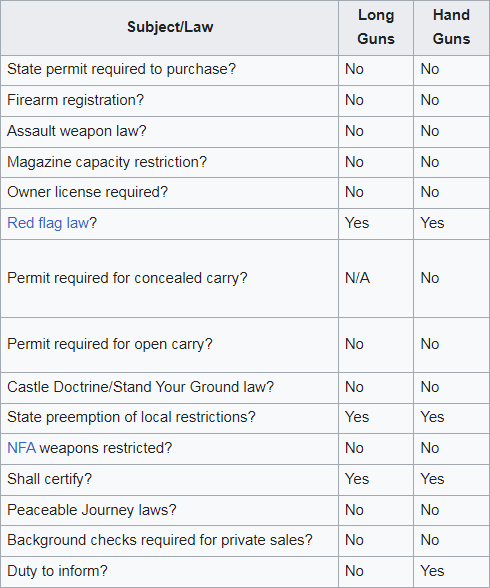This screenshot has width=490, height=588.
Task: Select the Firearm registration row label
Action: [75, 100]
